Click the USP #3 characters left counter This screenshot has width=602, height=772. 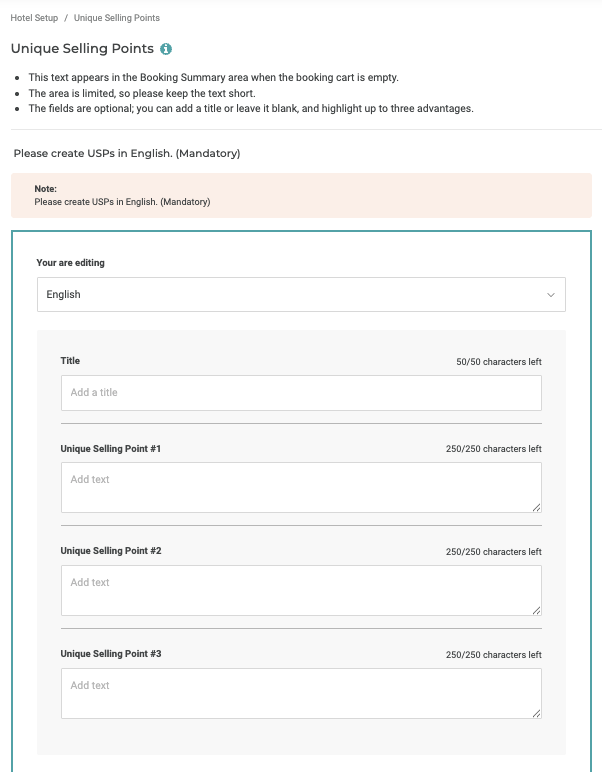click(x=493, y=655)
